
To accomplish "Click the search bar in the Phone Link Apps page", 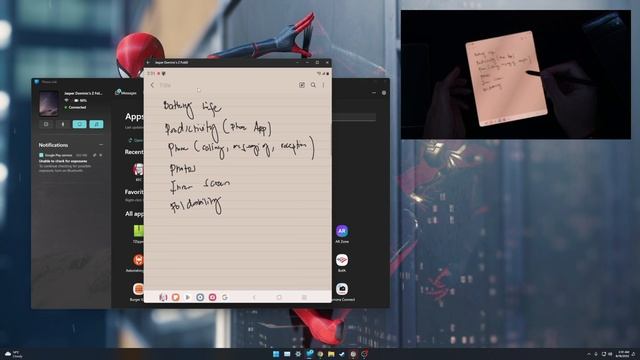I will tap(354, 118).
